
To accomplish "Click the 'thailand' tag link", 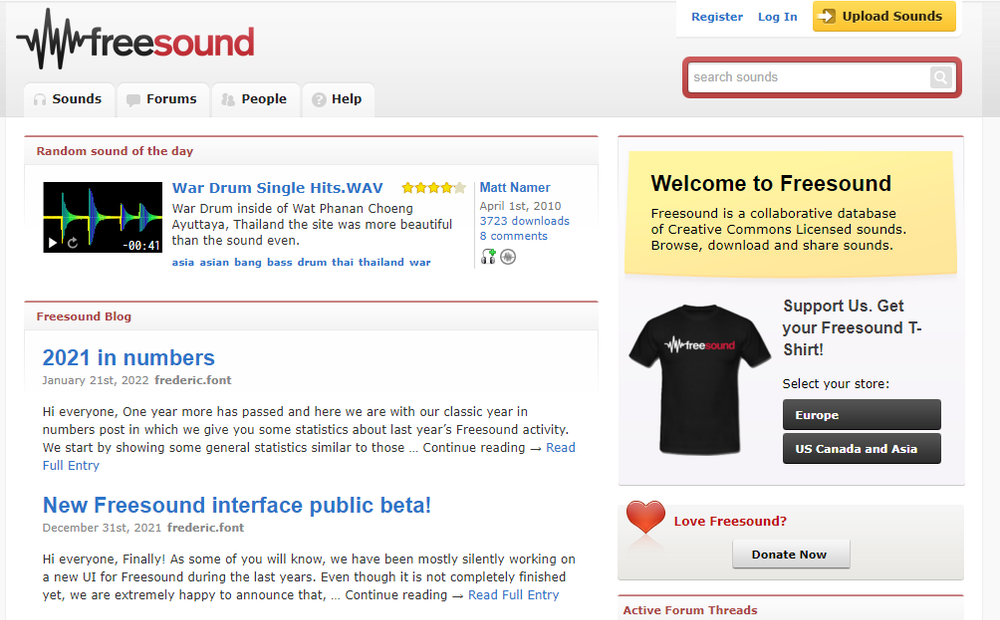I will click(381, 262).
